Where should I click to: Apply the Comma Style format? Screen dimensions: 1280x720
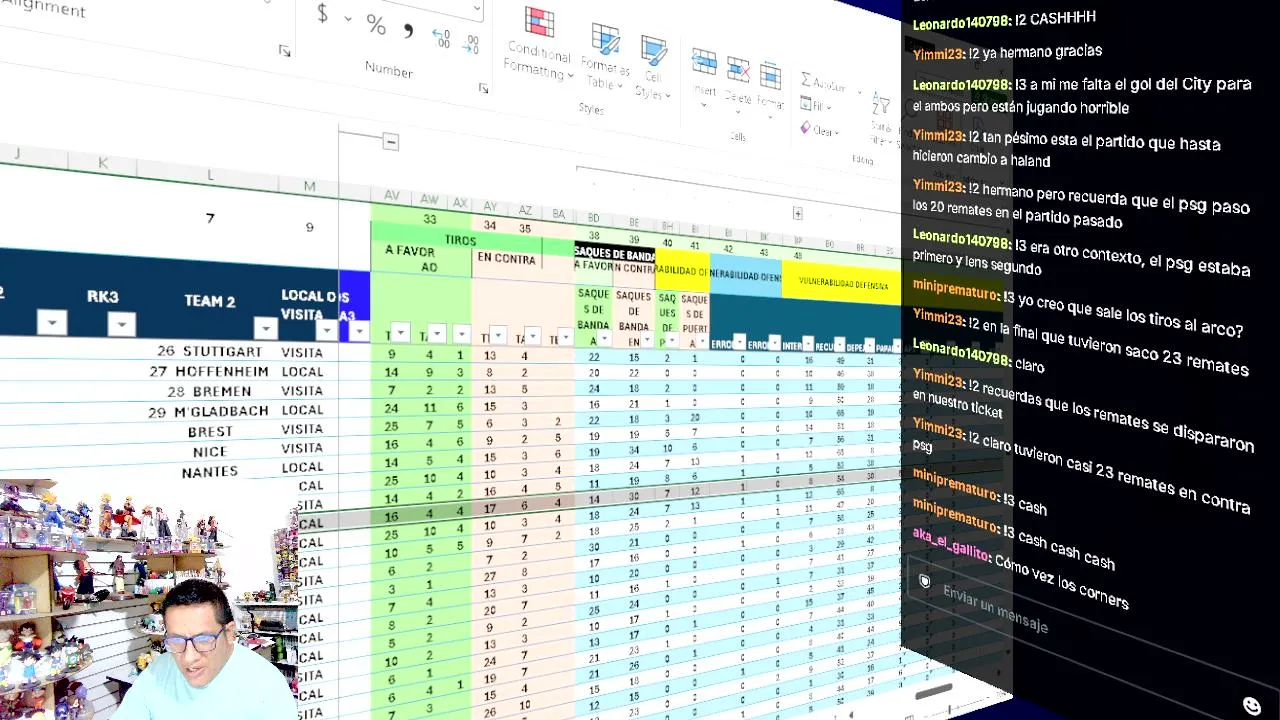click(408, 31)
